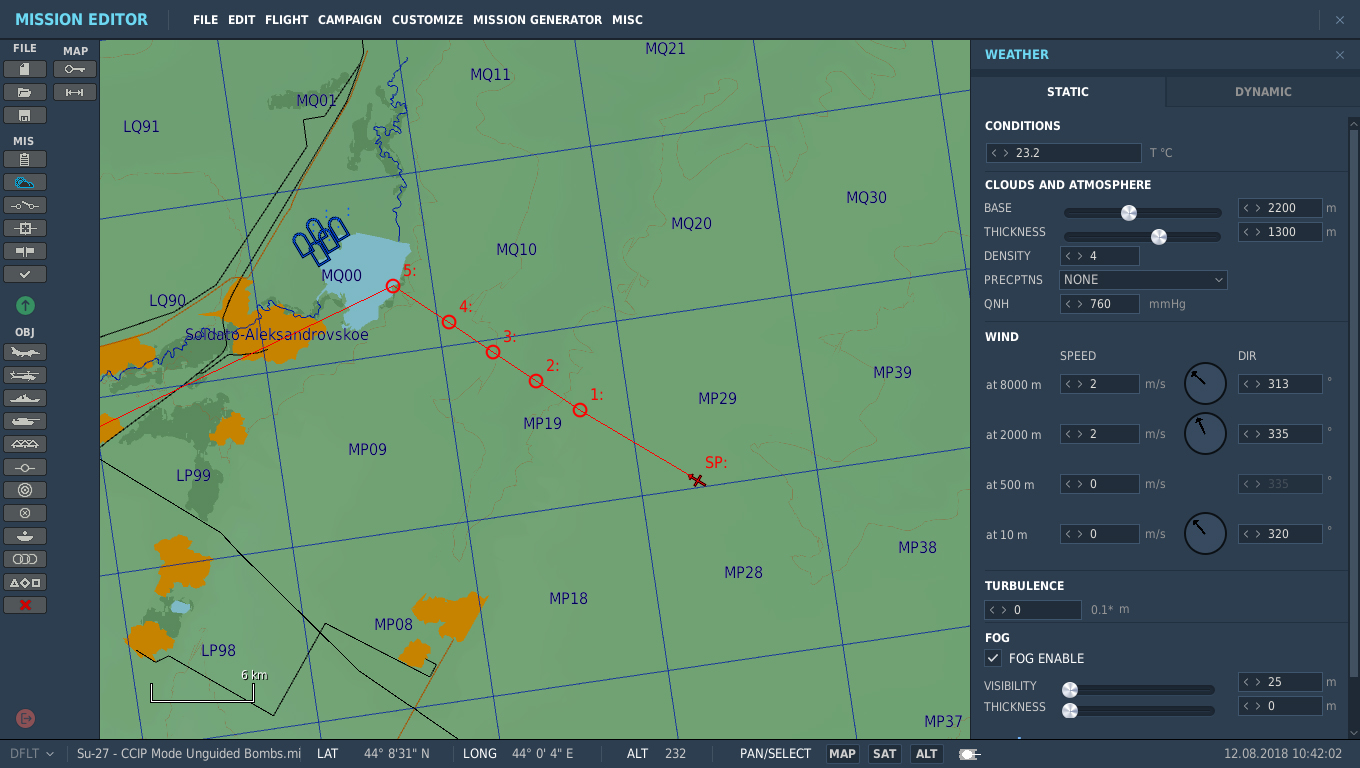Select the static bridge object tool
This screenshot has width=1360, height=768.
[25, 444]
